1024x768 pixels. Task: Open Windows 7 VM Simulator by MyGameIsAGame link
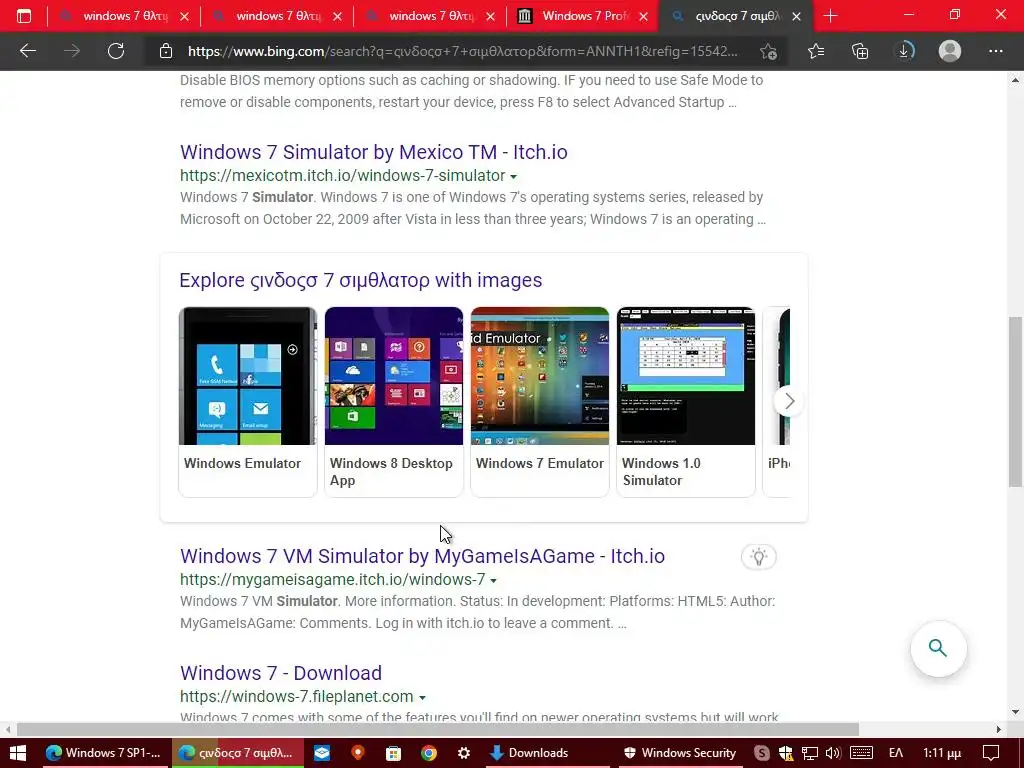coord(423,556)
